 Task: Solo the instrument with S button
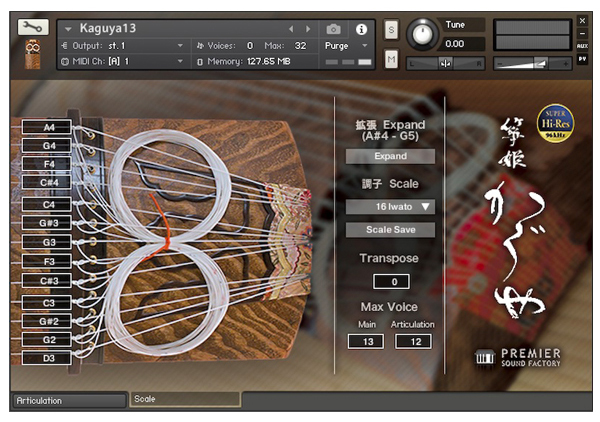[391, 29]
